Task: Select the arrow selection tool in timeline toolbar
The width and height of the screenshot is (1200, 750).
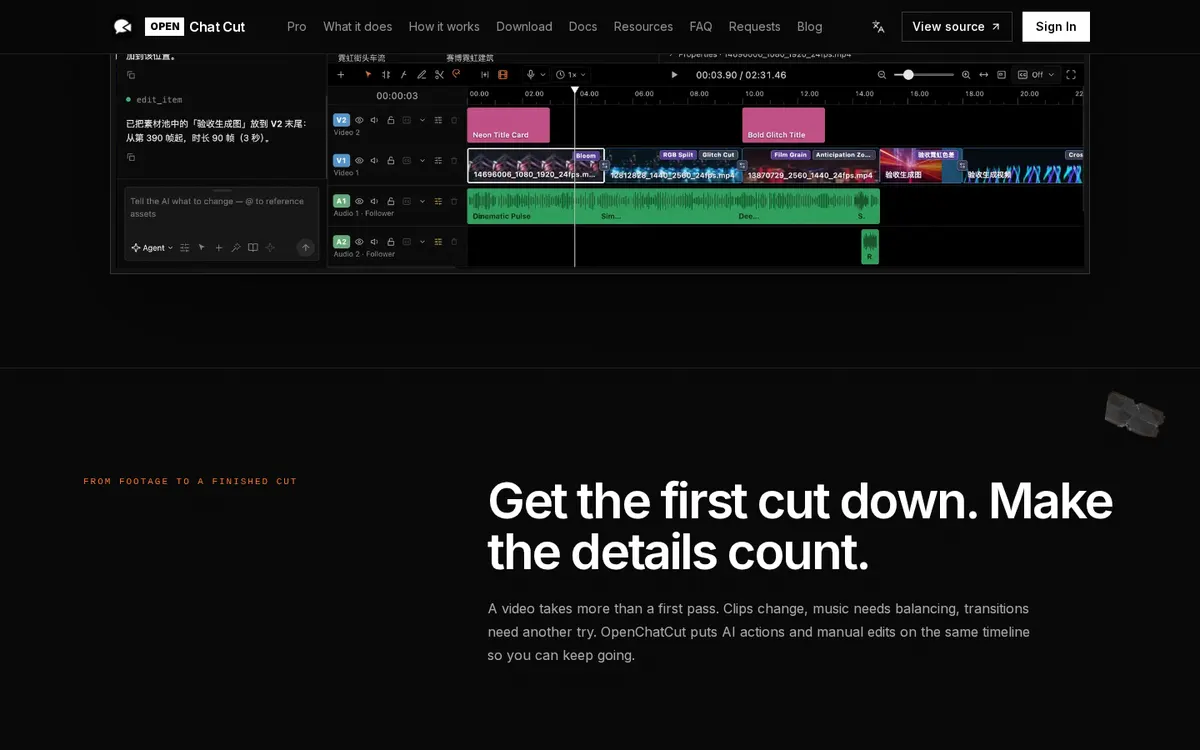Action: 368,74
